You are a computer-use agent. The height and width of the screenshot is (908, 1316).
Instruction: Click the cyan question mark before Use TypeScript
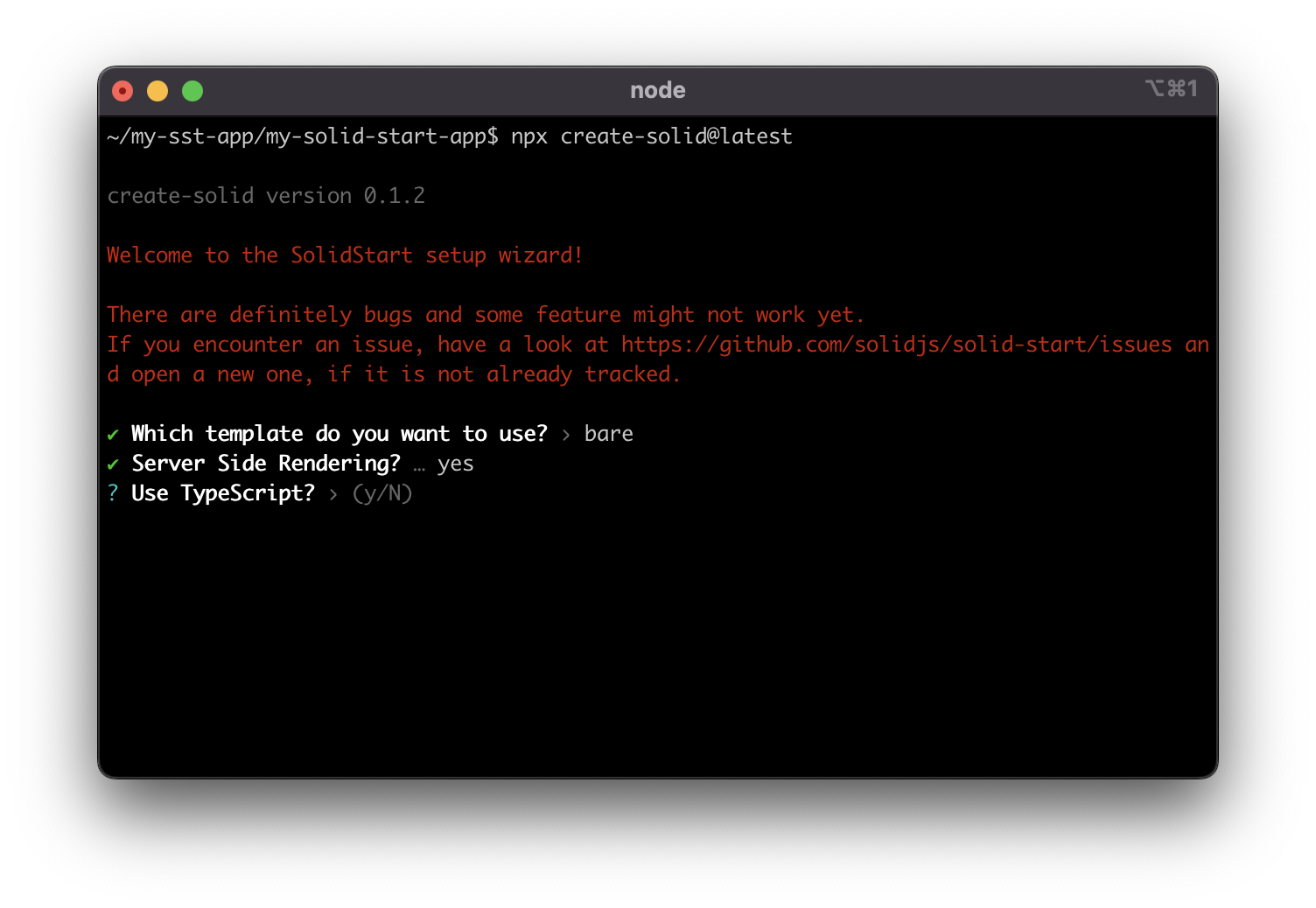(113, 493)
